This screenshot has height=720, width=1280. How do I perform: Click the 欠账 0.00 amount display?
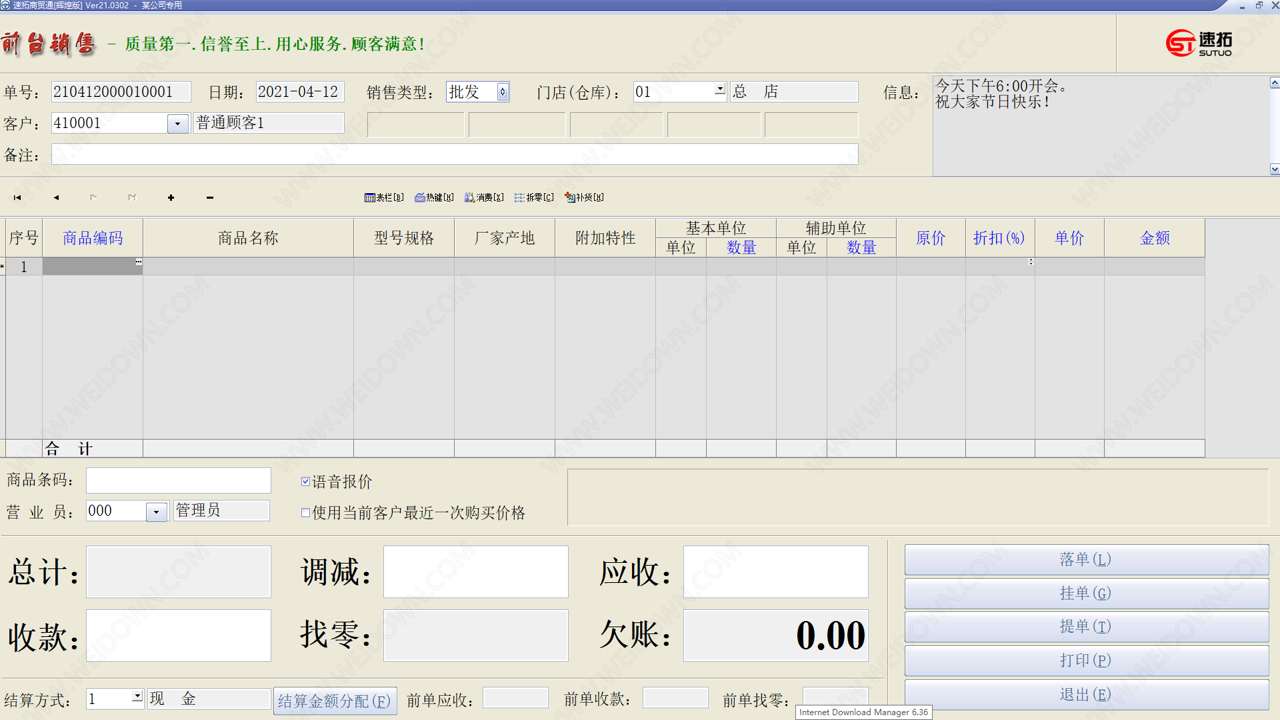pyautogui.click(x=776, y=636)
